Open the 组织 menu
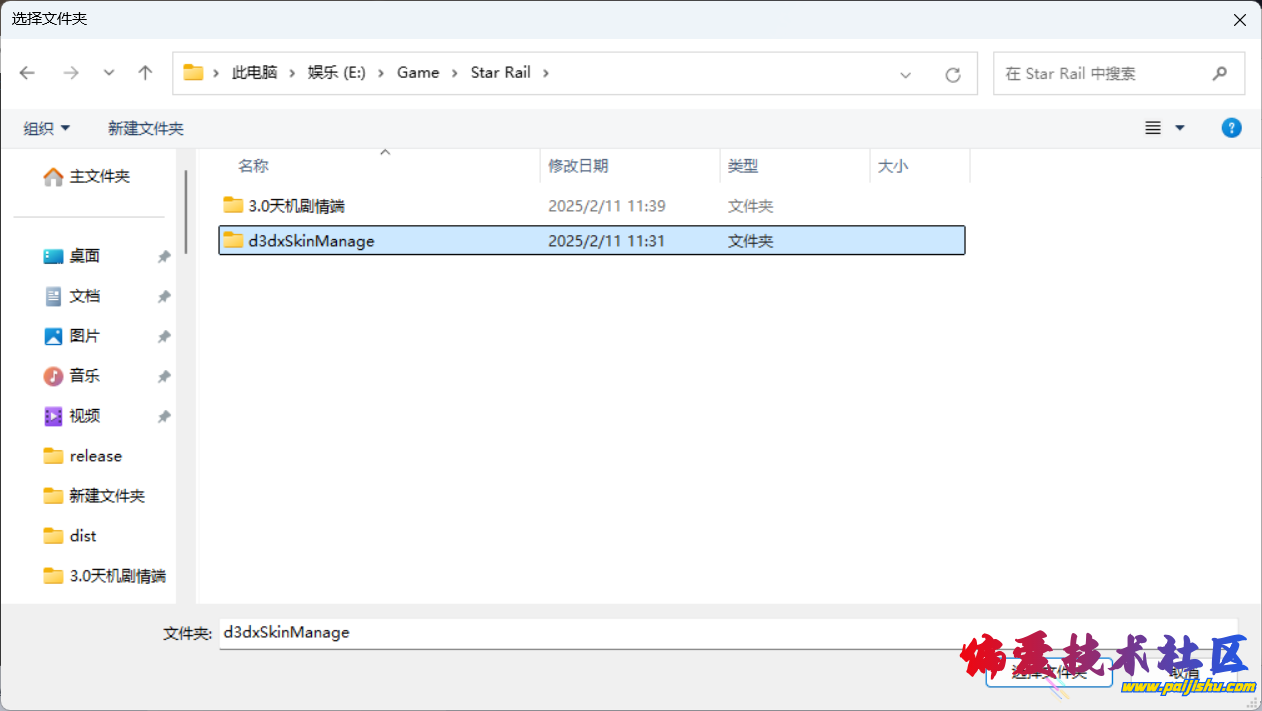Image resolution: width=1262 pixels, height=711 pixels. pyautogui.click(x=47, y=128)
